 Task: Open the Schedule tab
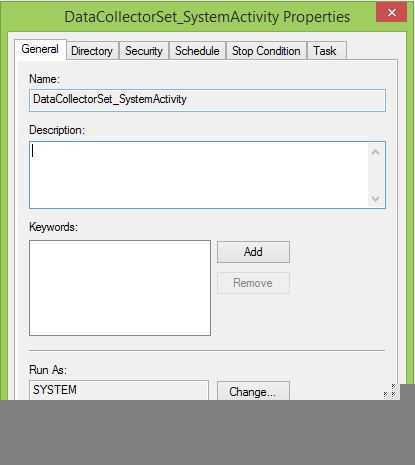pos(197,51)
